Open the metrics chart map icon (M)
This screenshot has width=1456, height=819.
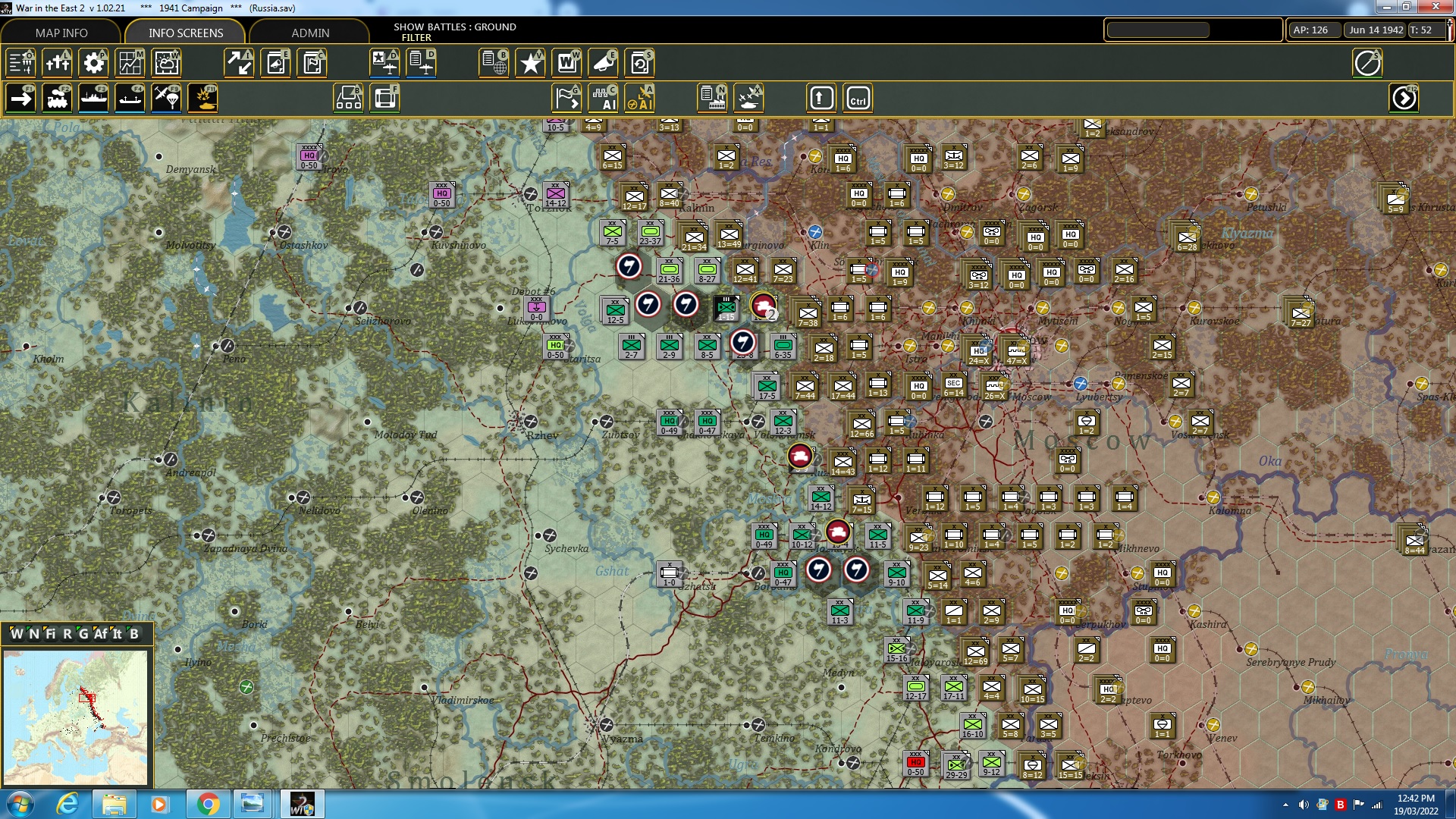pos(130,63)
